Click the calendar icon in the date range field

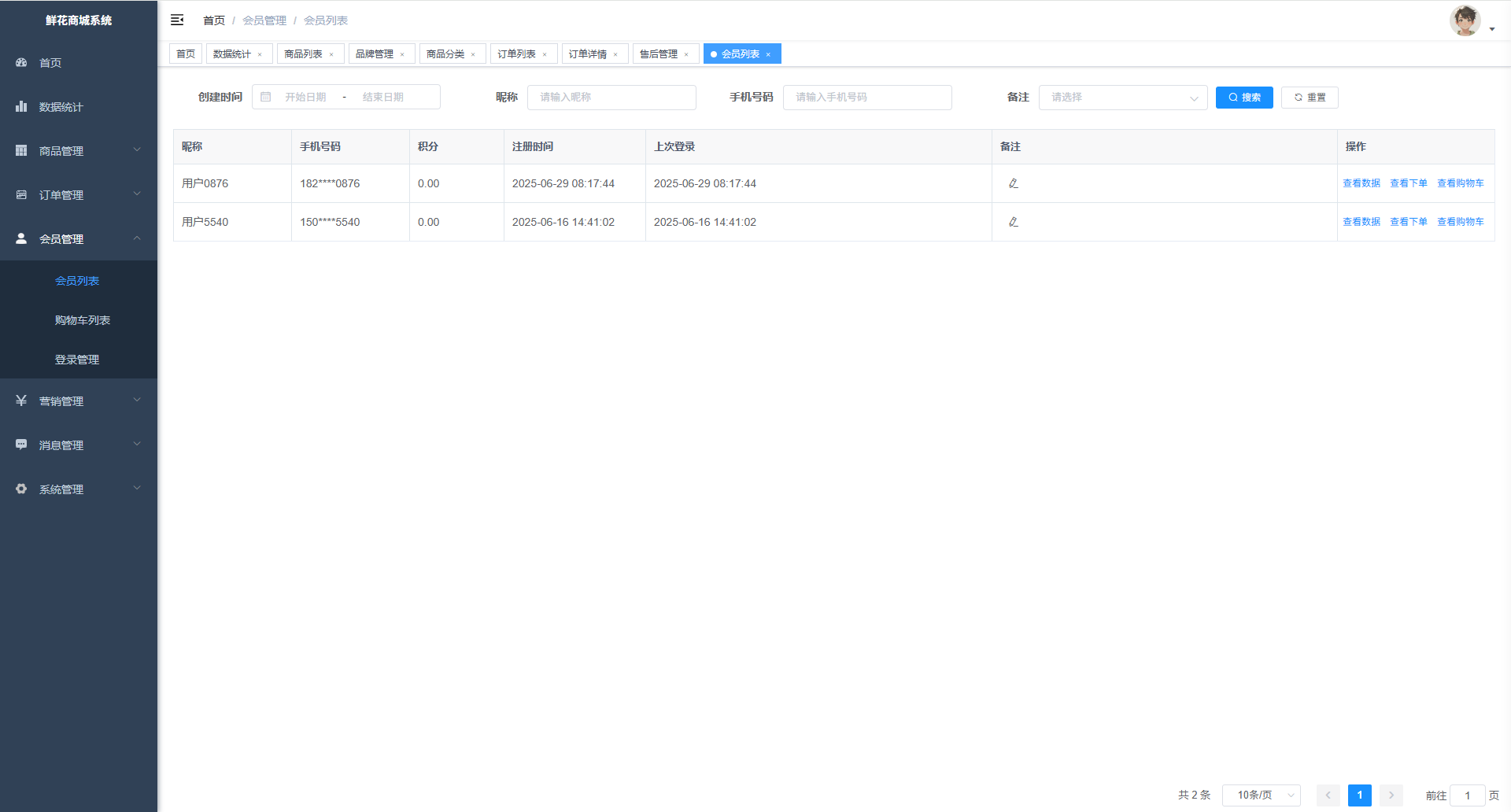click(266, 97)
